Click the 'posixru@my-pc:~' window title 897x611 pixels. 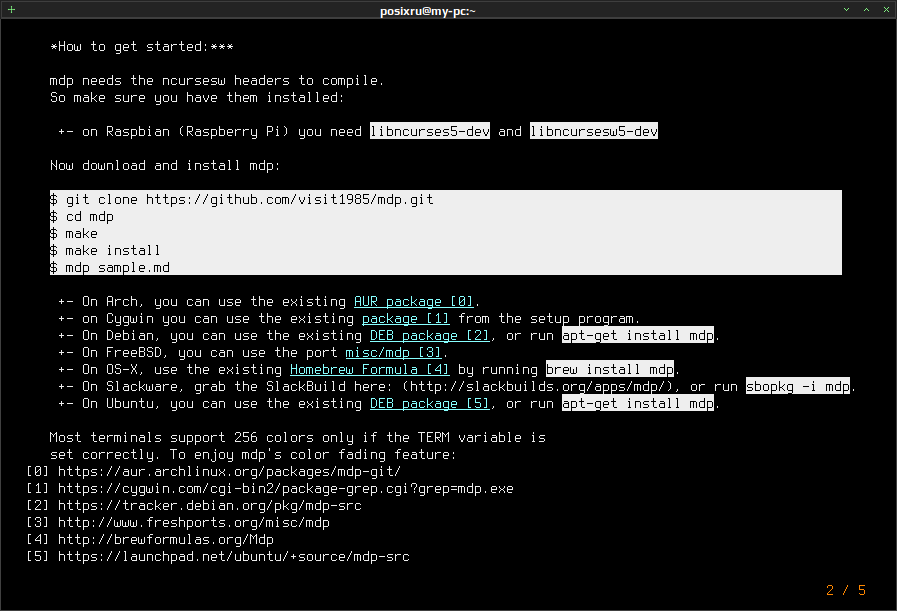428,11
